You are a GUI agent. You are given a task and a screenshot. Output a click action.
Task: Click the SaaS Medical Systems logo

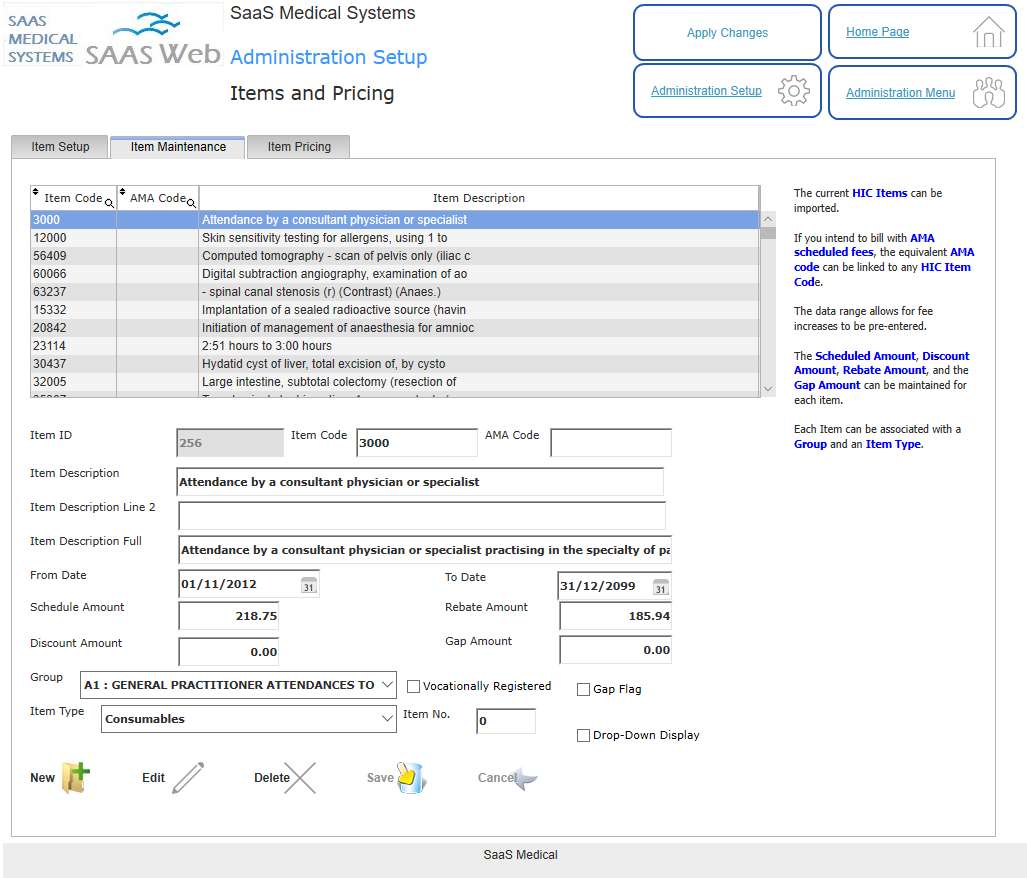click(113, 36)
